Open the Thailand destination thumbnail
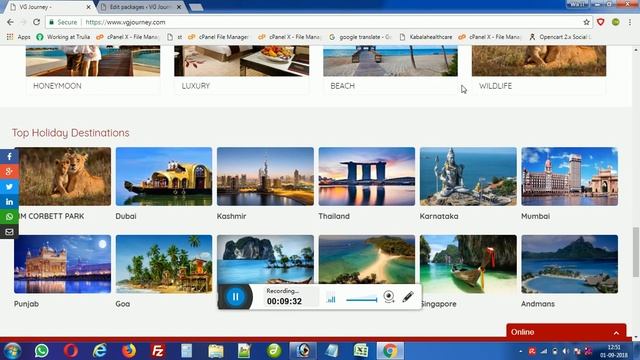The height and width of the screenshot is (360, 640). (x=367, y=176)
